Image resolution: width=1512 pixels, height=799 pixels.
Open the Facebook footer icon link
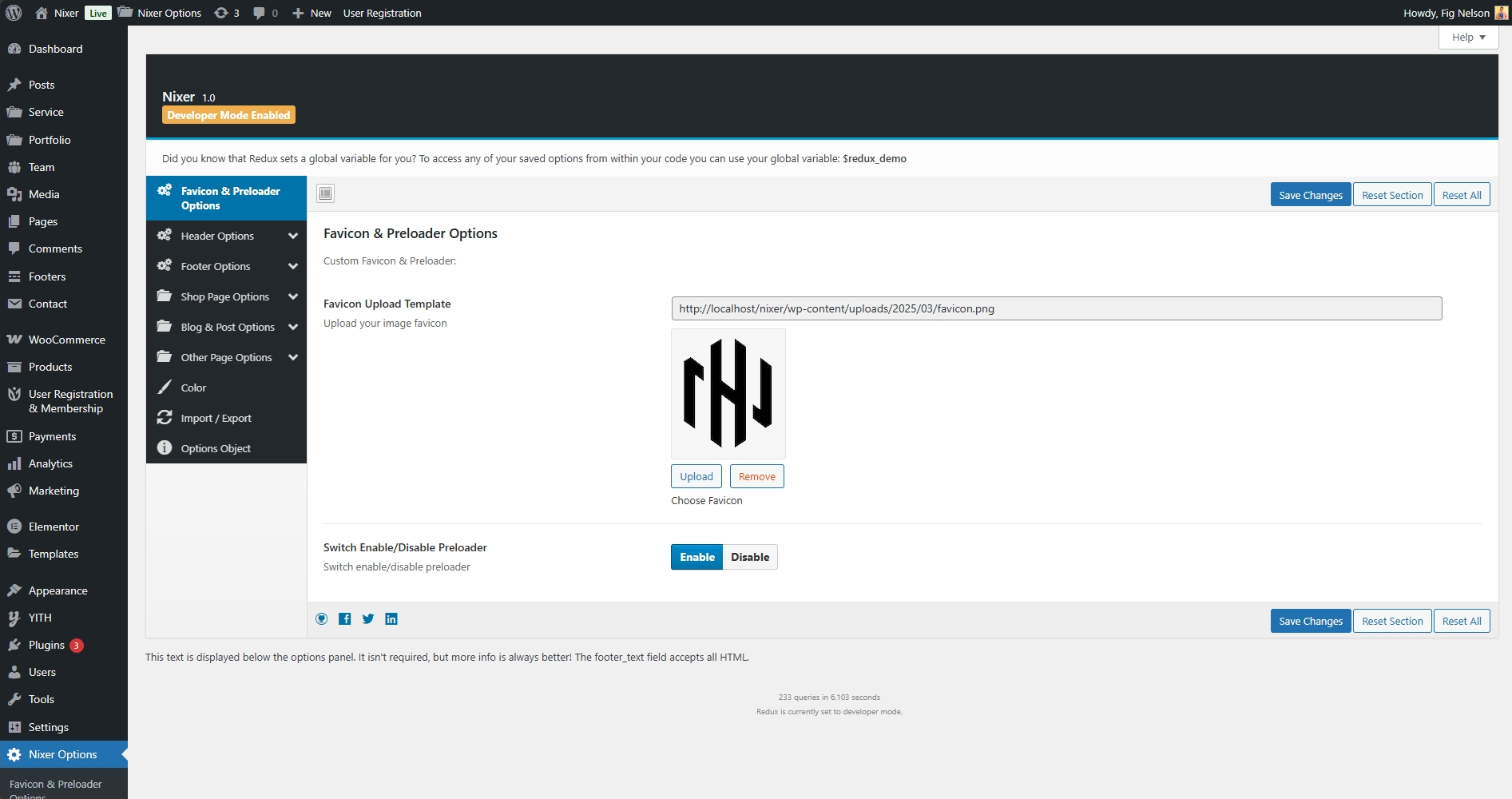(x=345, y=618)
